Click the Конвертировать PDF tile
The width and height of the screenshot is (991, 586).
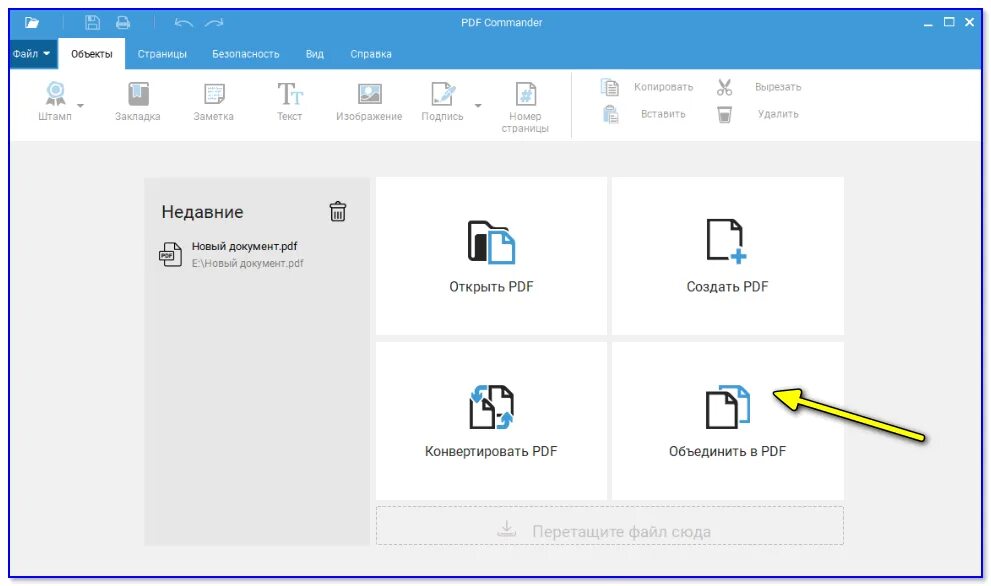coord(491,421)
